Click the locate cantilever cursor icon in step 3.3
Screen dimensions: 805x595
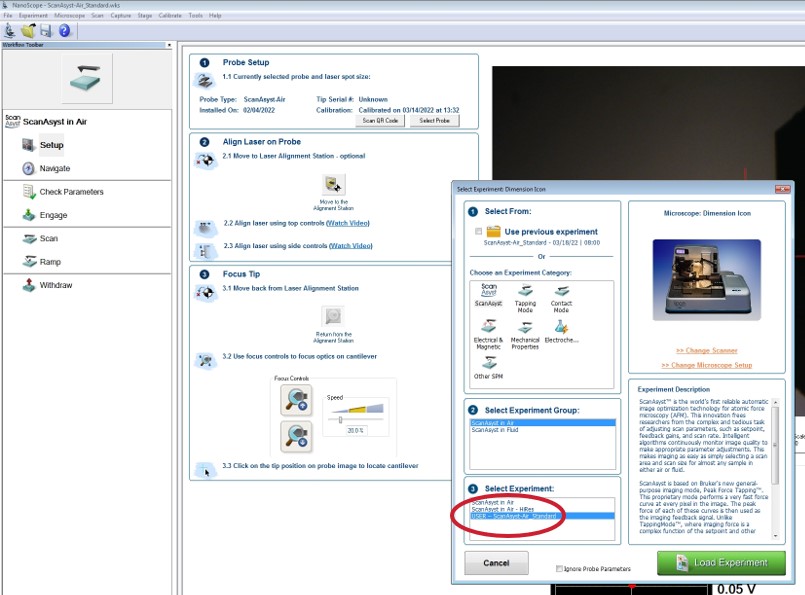pyautogui.click(x=205, y=469)
